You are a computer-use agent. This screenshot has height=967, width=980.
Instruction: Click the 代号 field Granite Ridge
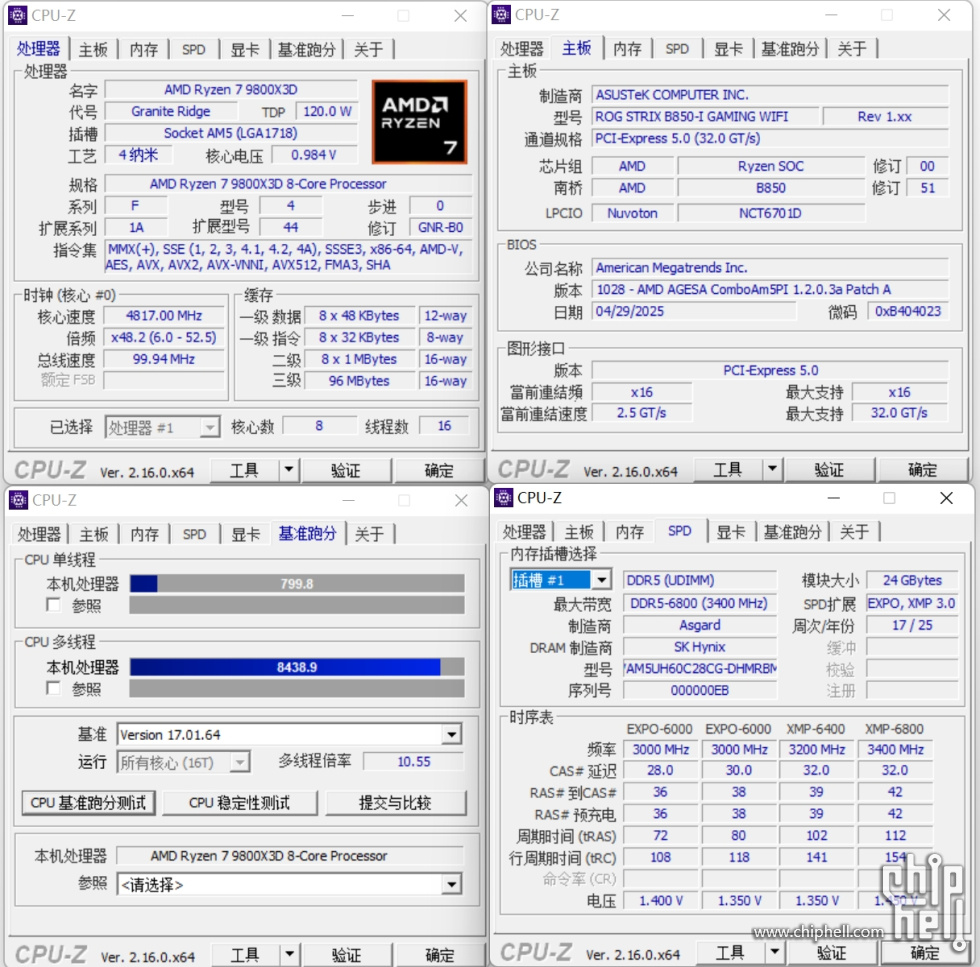point(171,111)
